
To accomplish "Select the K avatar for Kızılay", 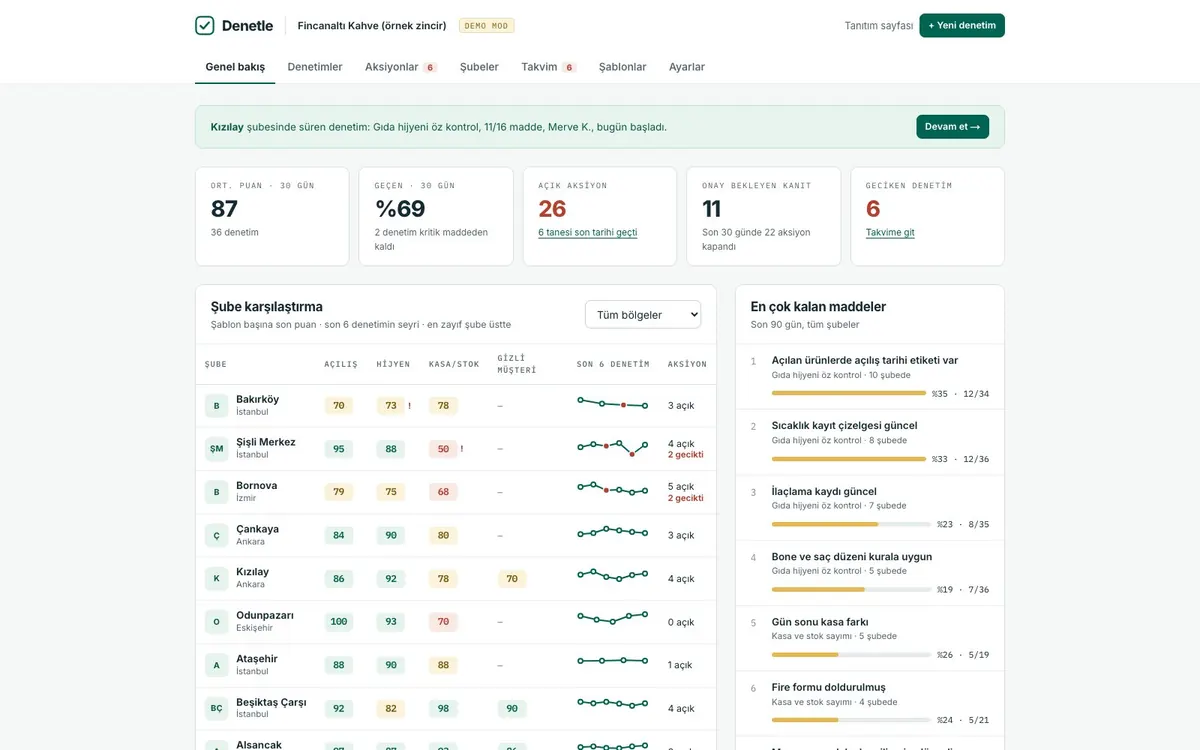I will (216, 578).
